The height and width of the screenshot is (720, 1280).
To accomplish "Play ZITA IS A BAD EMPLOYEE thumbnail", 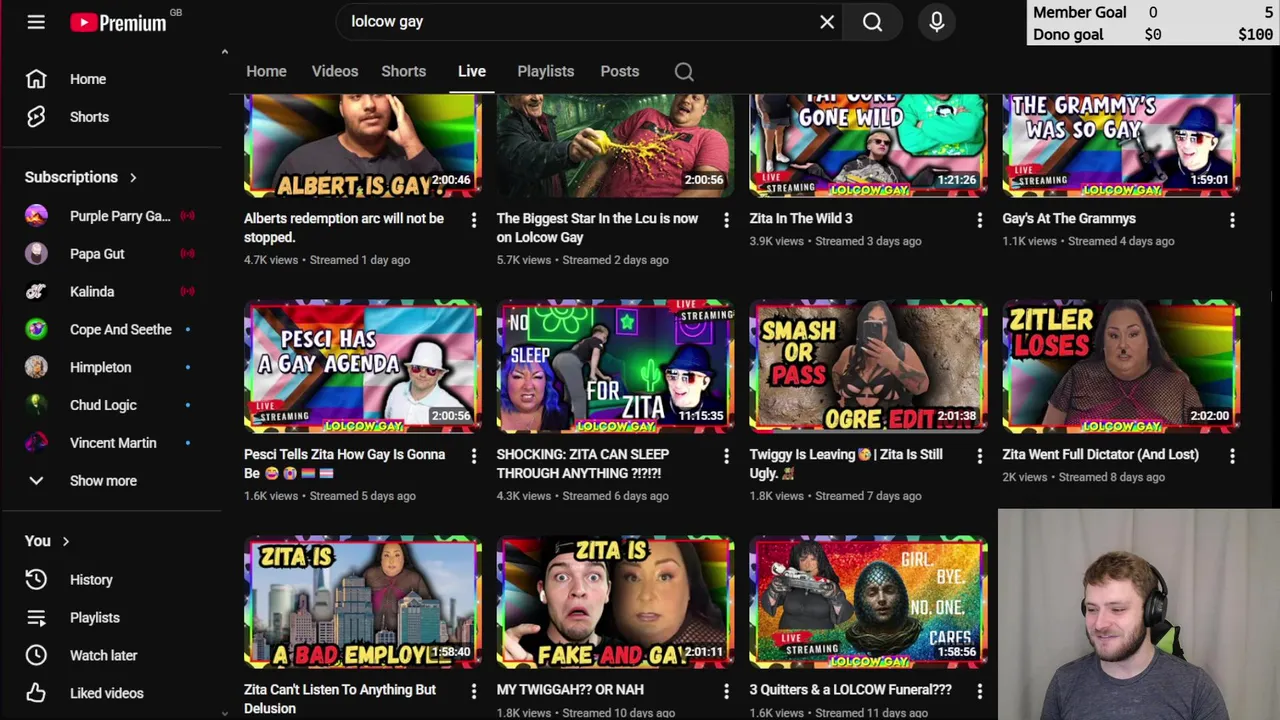I will click(x=363, y=603).
